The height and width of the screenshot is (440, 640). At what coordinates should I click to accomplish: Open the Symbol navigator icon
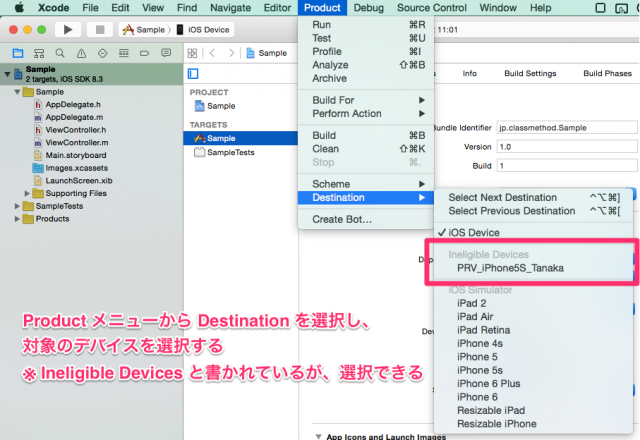[x=39, y=53]
